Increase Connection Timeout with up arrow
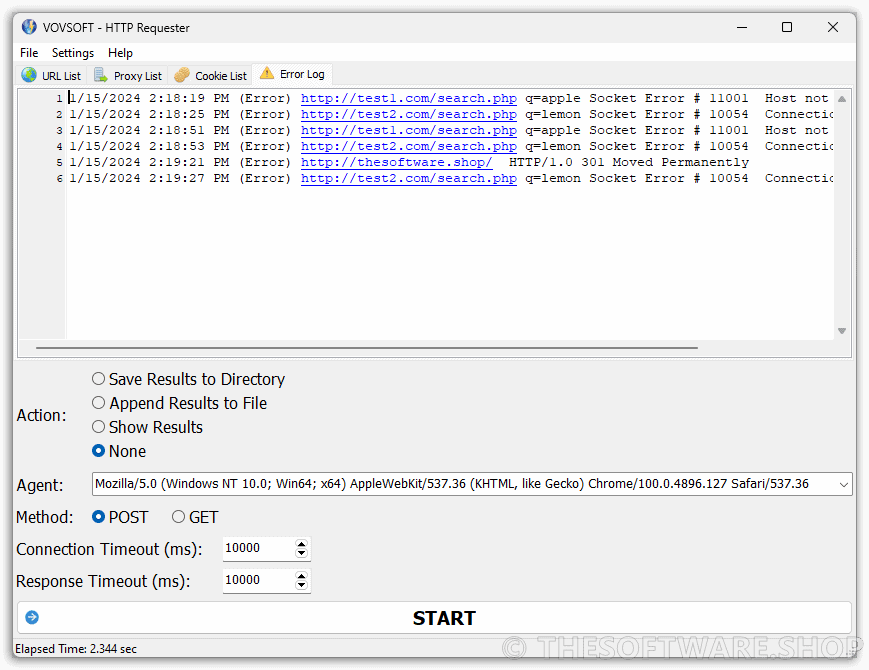The height and width of the screenshot is (670, 869). click(301, 544)
